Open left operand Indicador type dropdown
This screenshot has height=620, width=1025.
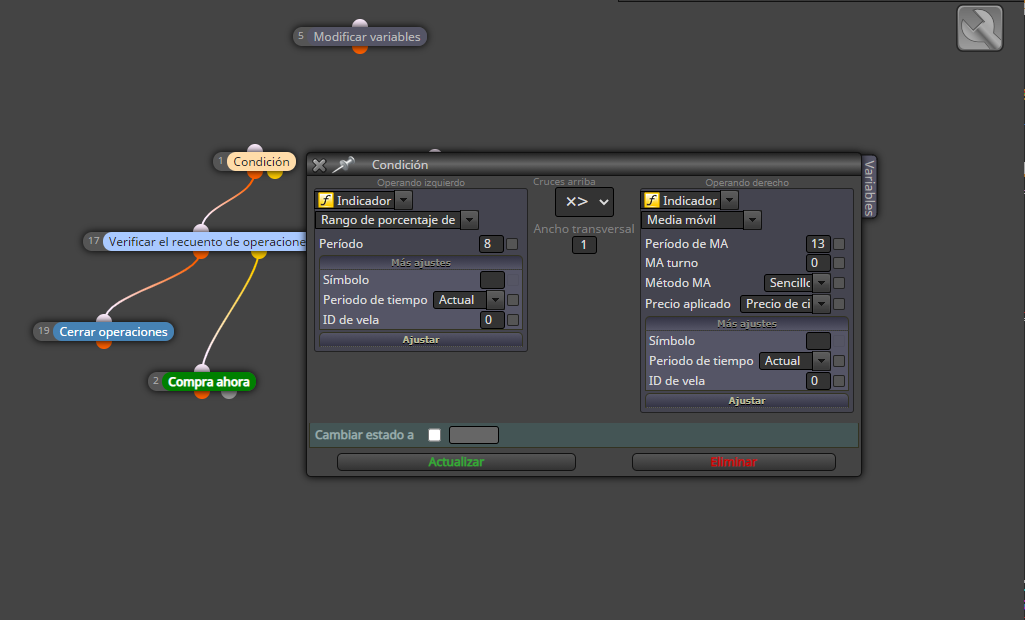point(404,200)
